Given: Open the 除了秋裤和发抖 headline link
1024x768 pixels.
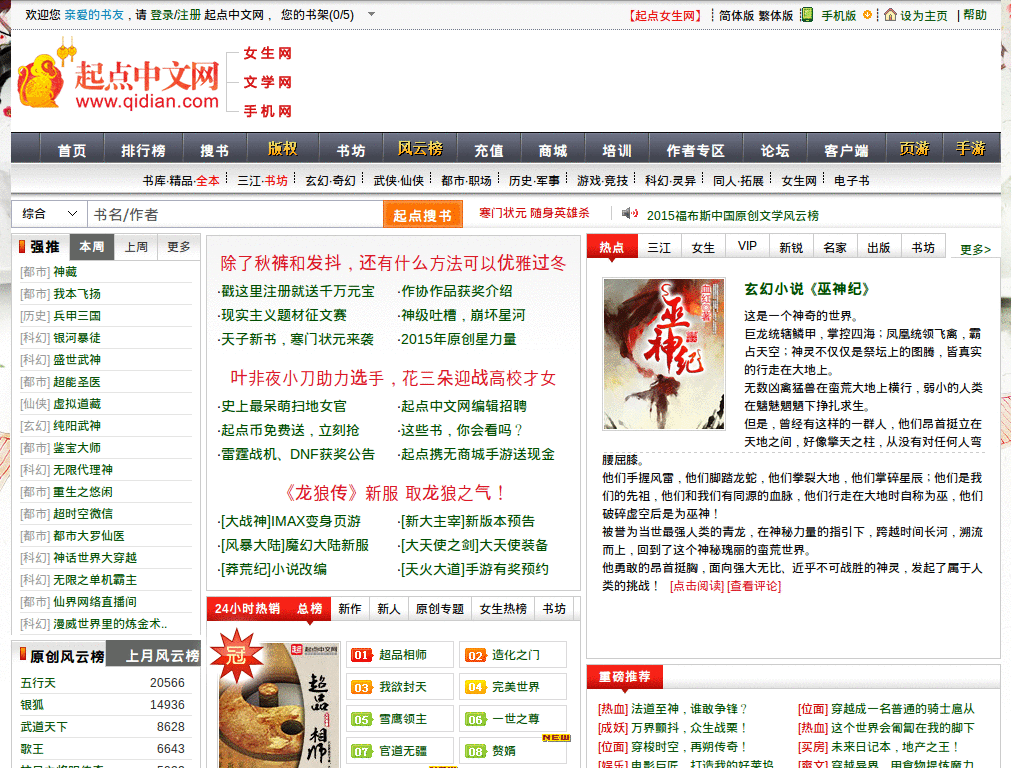Looking at the screenshot, I should [x=393, y=263].
